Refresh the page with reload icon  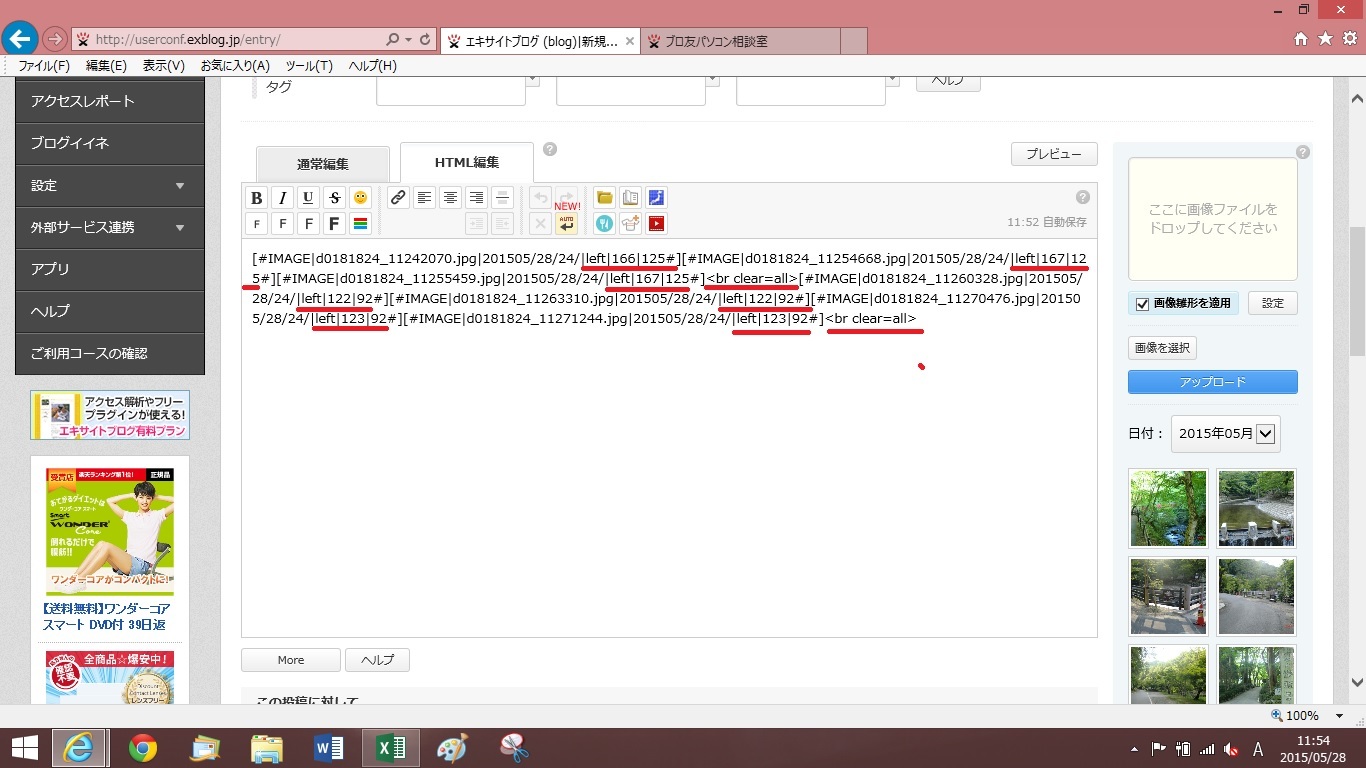426,40
